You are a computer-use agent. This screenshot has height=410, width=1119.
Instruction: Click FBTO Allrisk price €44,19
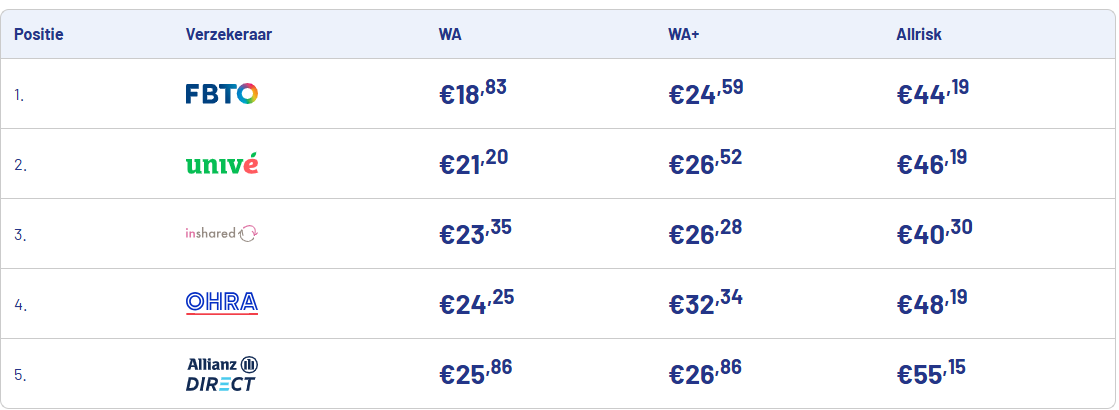click(x=933, y=93)
